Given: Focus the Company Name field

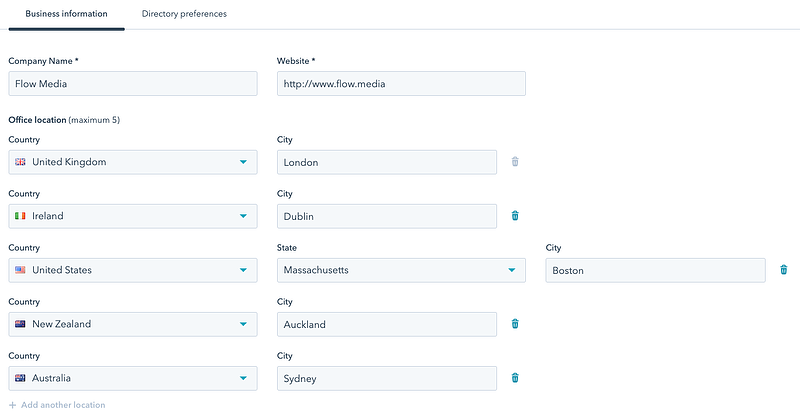Looking at the screenshot, I should (133, 84).
